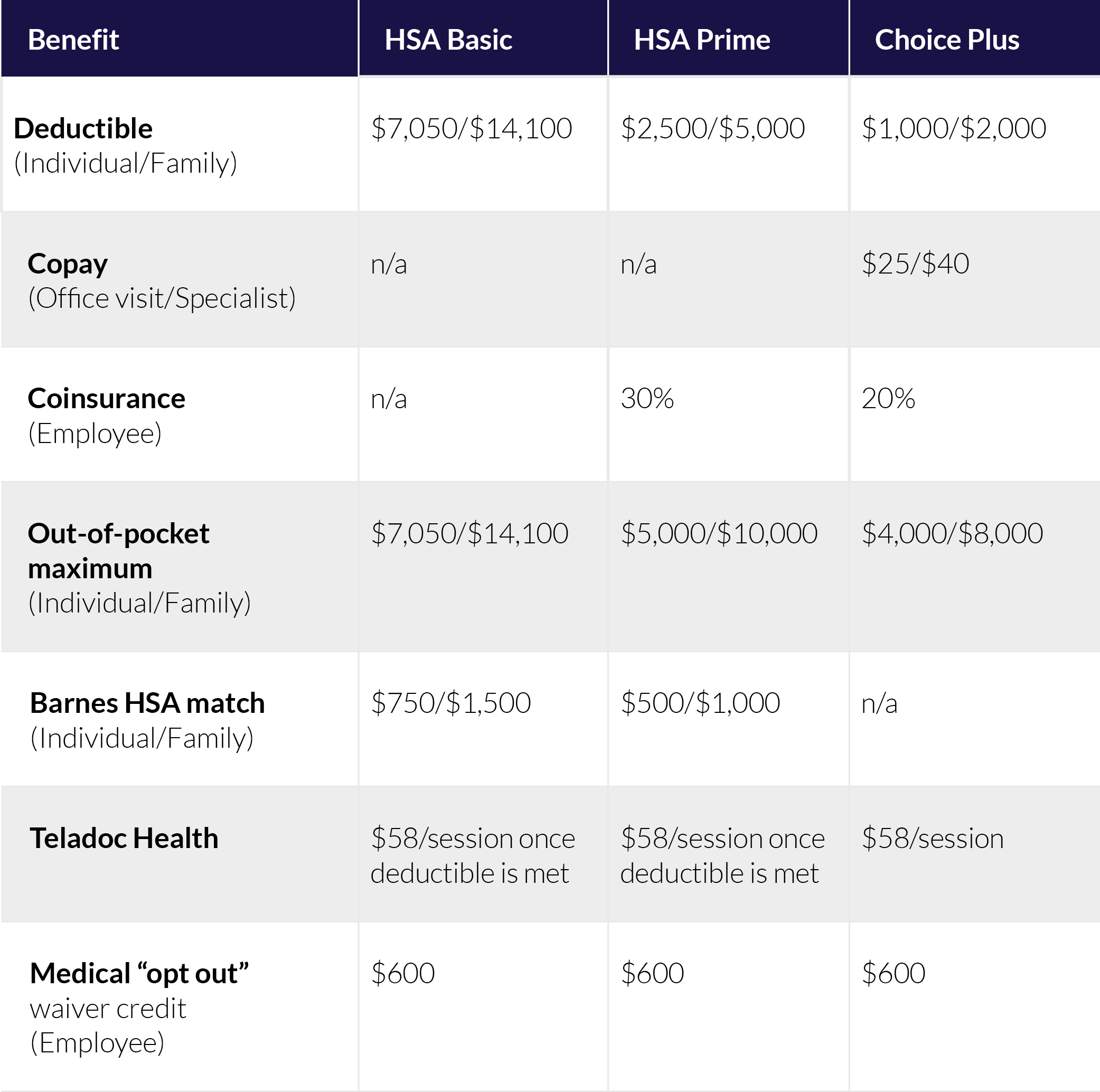Click the $25/$40 copay value
This screenshot has width=1100, height=1092.
915,264
